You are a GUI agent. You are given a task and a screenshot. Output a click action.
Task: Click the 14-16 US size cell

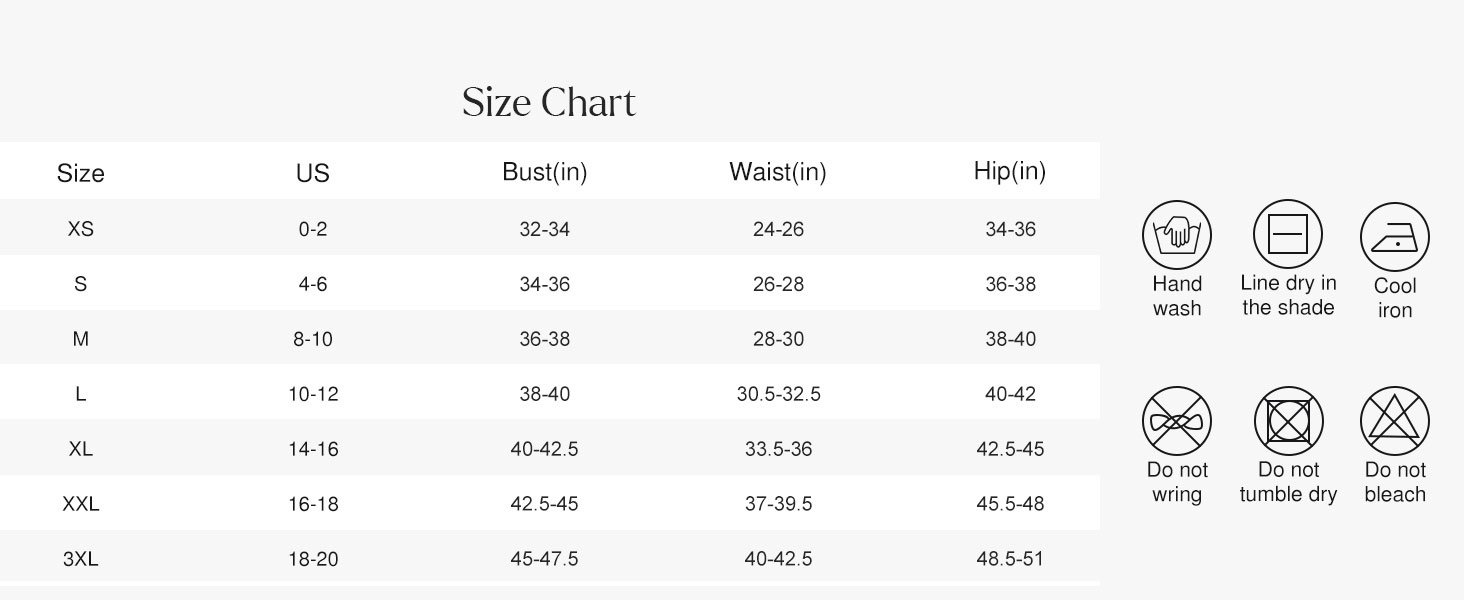pyautogui.click(x=313, y=449)
